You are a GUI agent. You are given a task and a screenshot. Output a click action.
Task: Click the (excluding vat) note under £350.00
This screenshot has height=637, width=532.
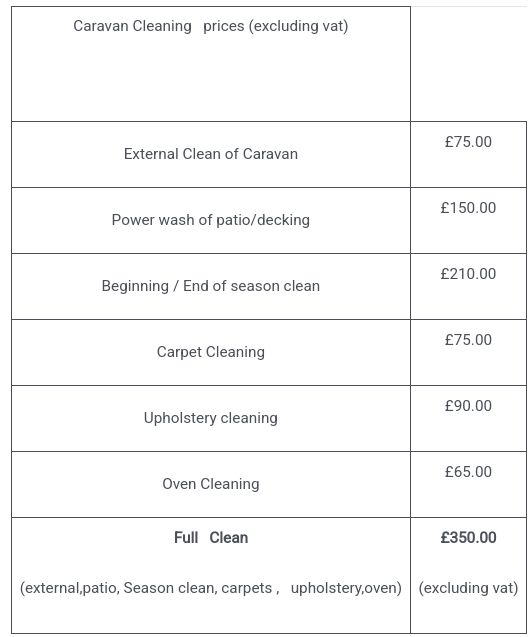468,588
